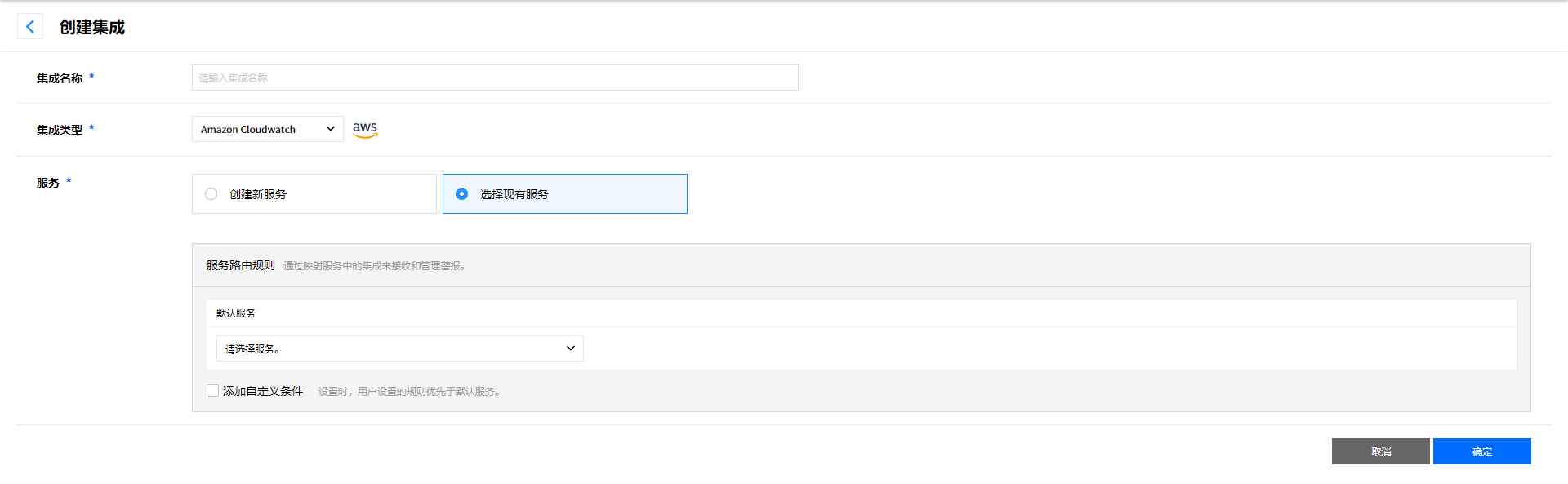1568x484 pixels.
Task: Focus the 集成名称 text input field
Action: [495, 78]
